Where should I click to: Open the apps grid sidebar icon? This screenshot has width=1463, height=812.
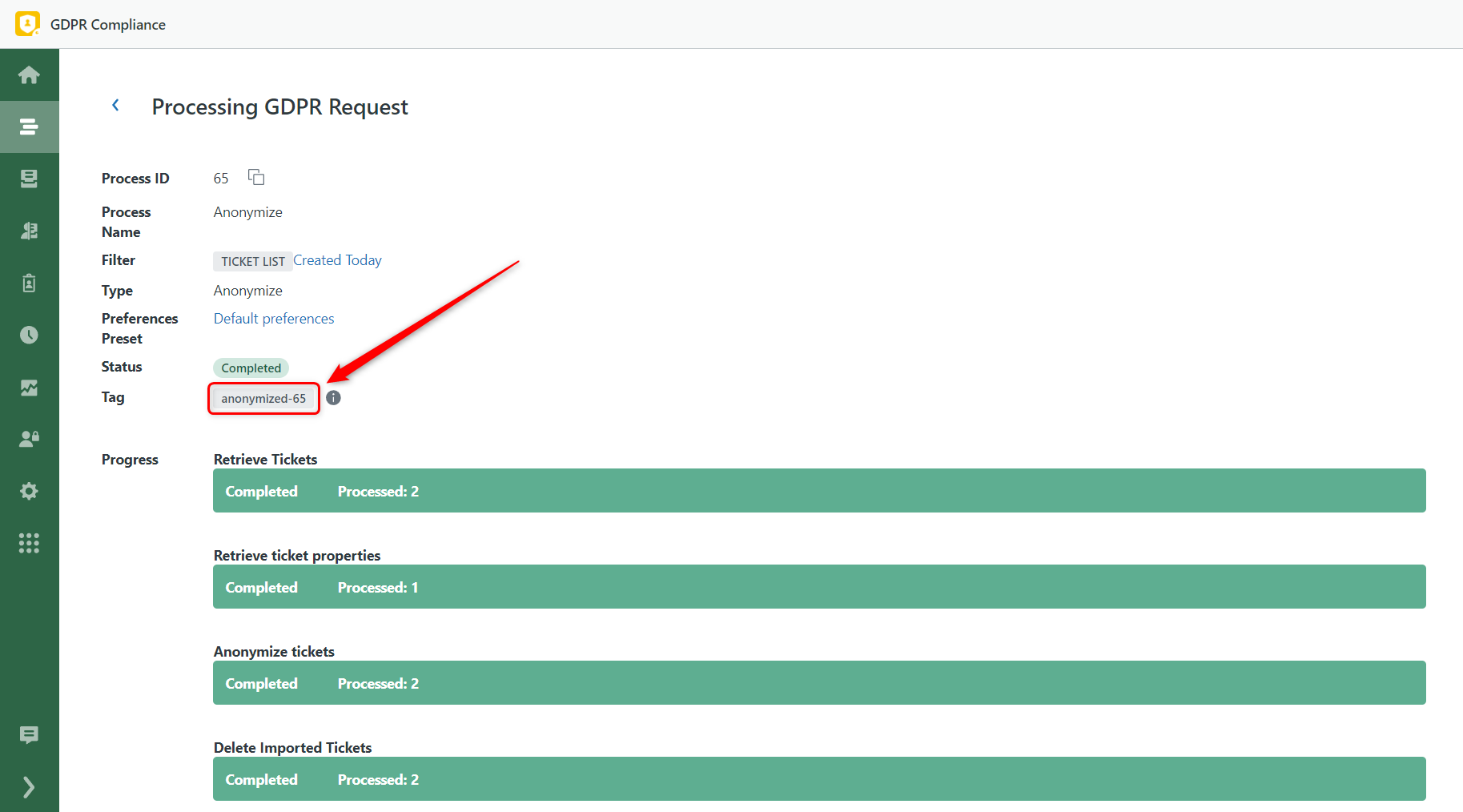(29, 543)
